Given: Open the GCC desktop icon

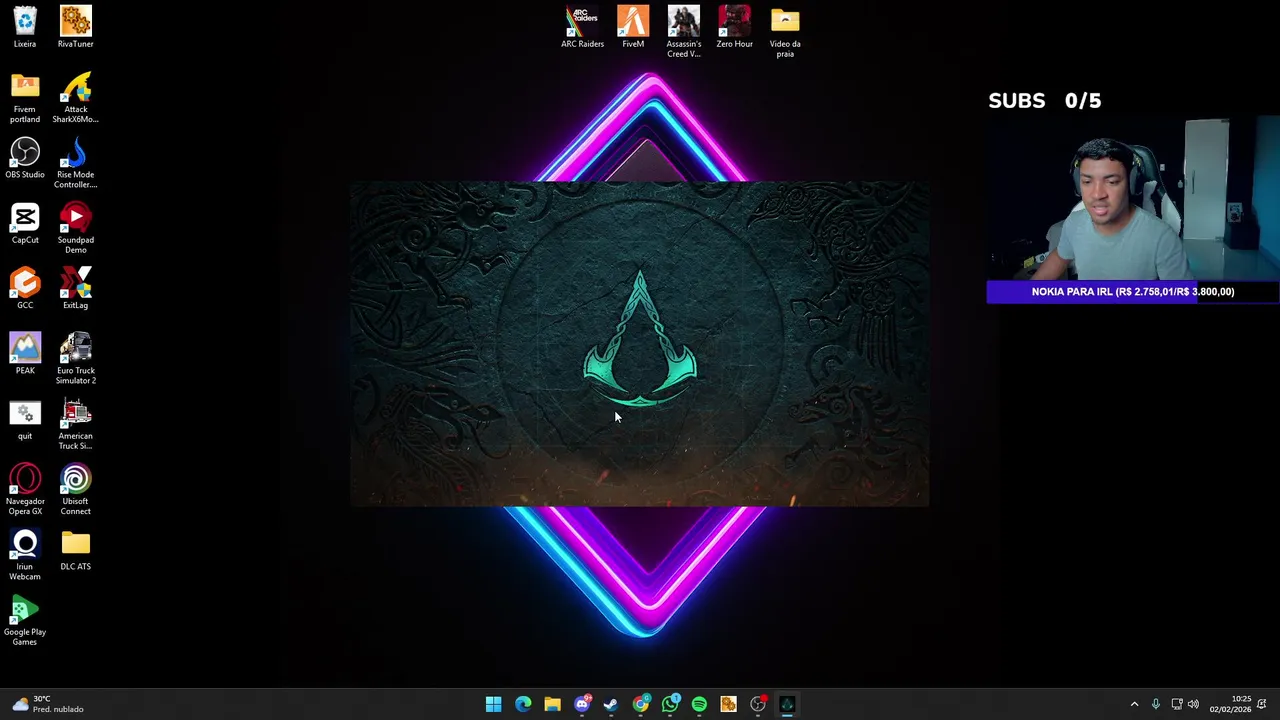Looking at the screenshot, I should (25, 288).
